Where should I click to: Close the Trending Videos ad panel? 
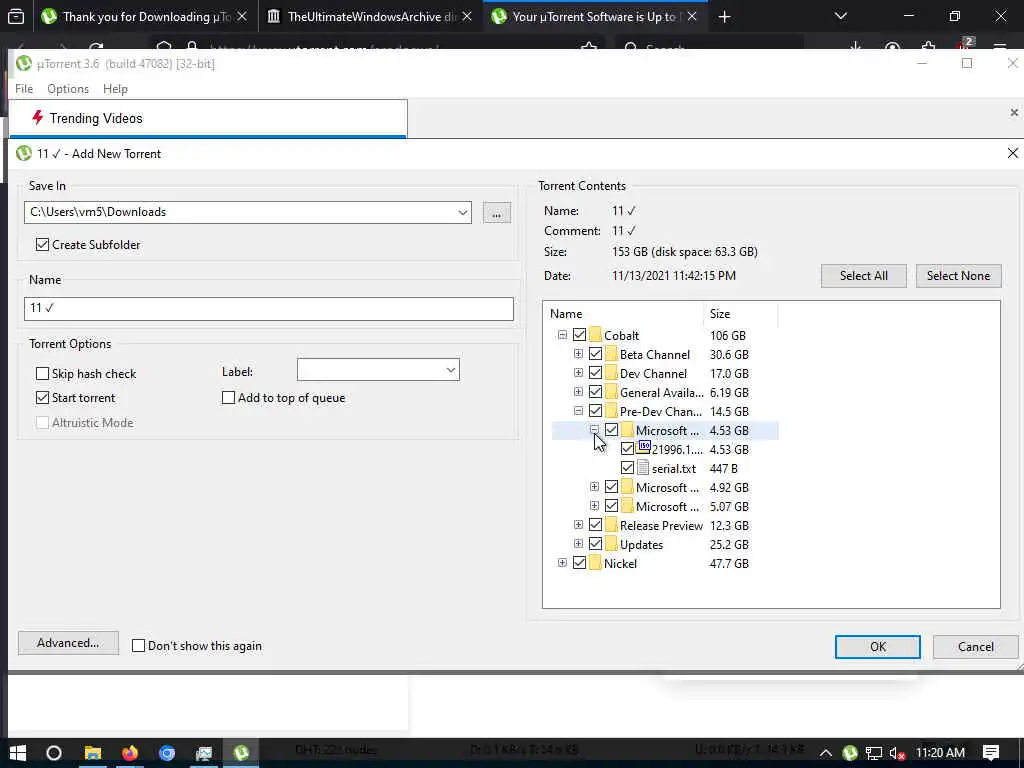coord(1014,112)
